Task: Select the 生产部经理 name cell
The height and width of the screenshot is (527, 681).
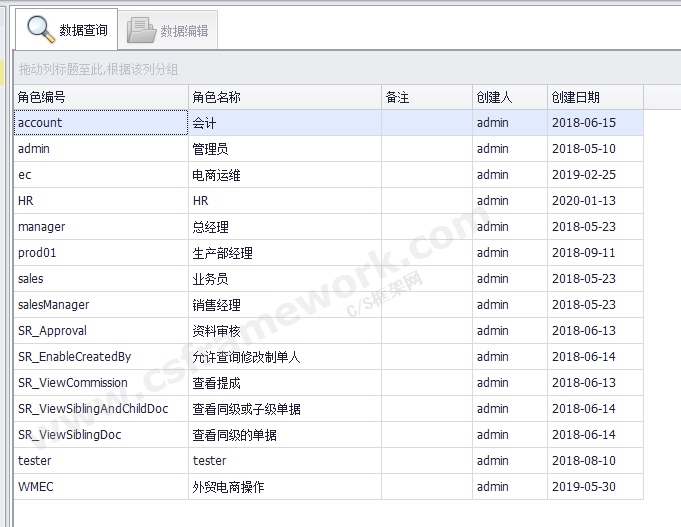Action: 285,253
